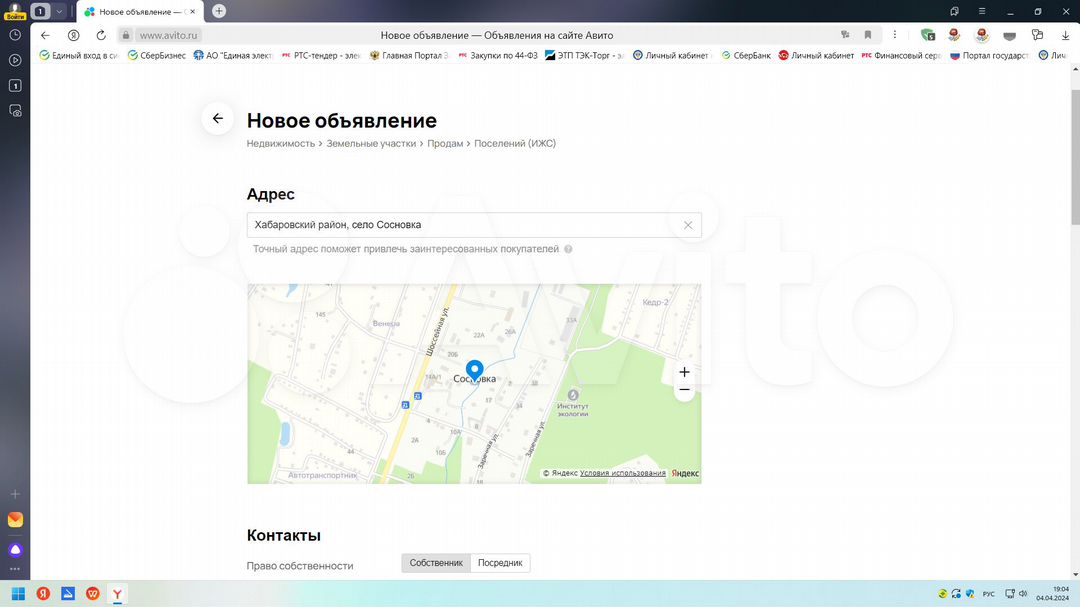Screen dimensions: 1080x607
Task: Open the Alice assistant in sidebar
Action: point(15,549)
